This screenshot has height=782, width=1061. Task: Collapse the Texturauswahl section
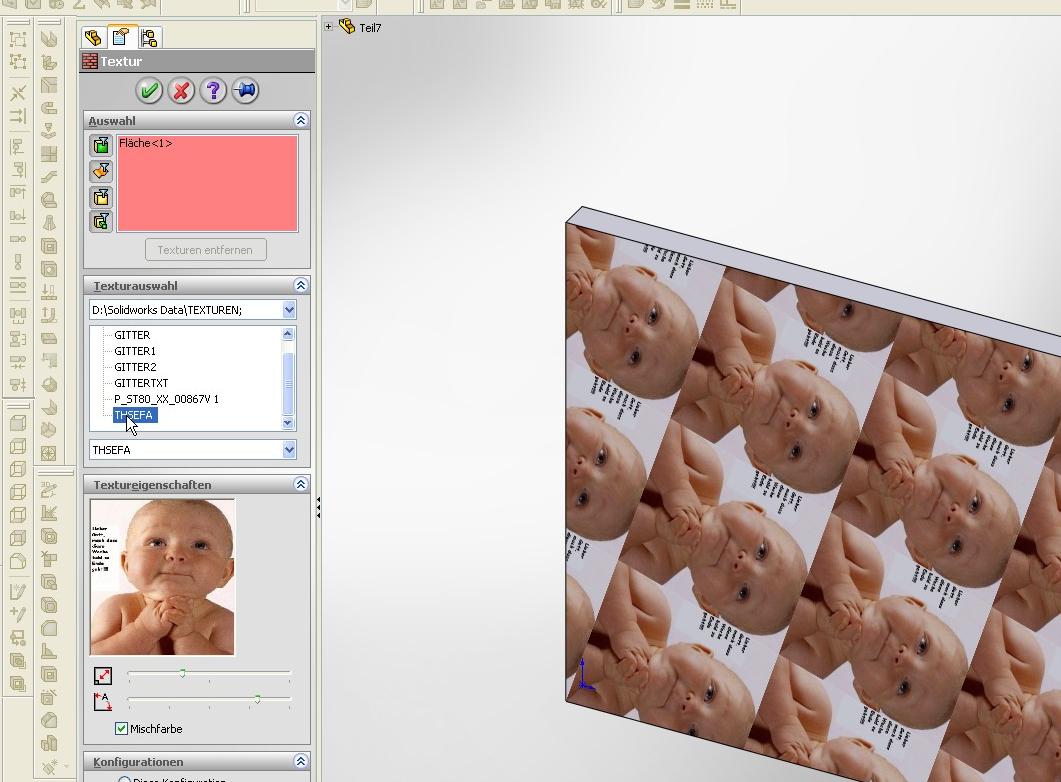301,285
